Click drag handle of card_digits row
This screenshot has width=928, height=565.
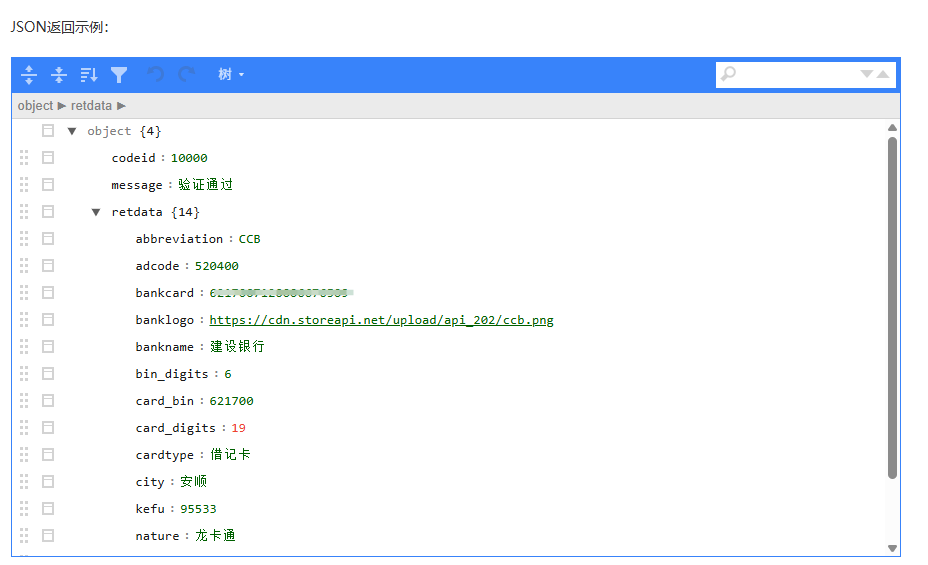click(x=24, y=428)
